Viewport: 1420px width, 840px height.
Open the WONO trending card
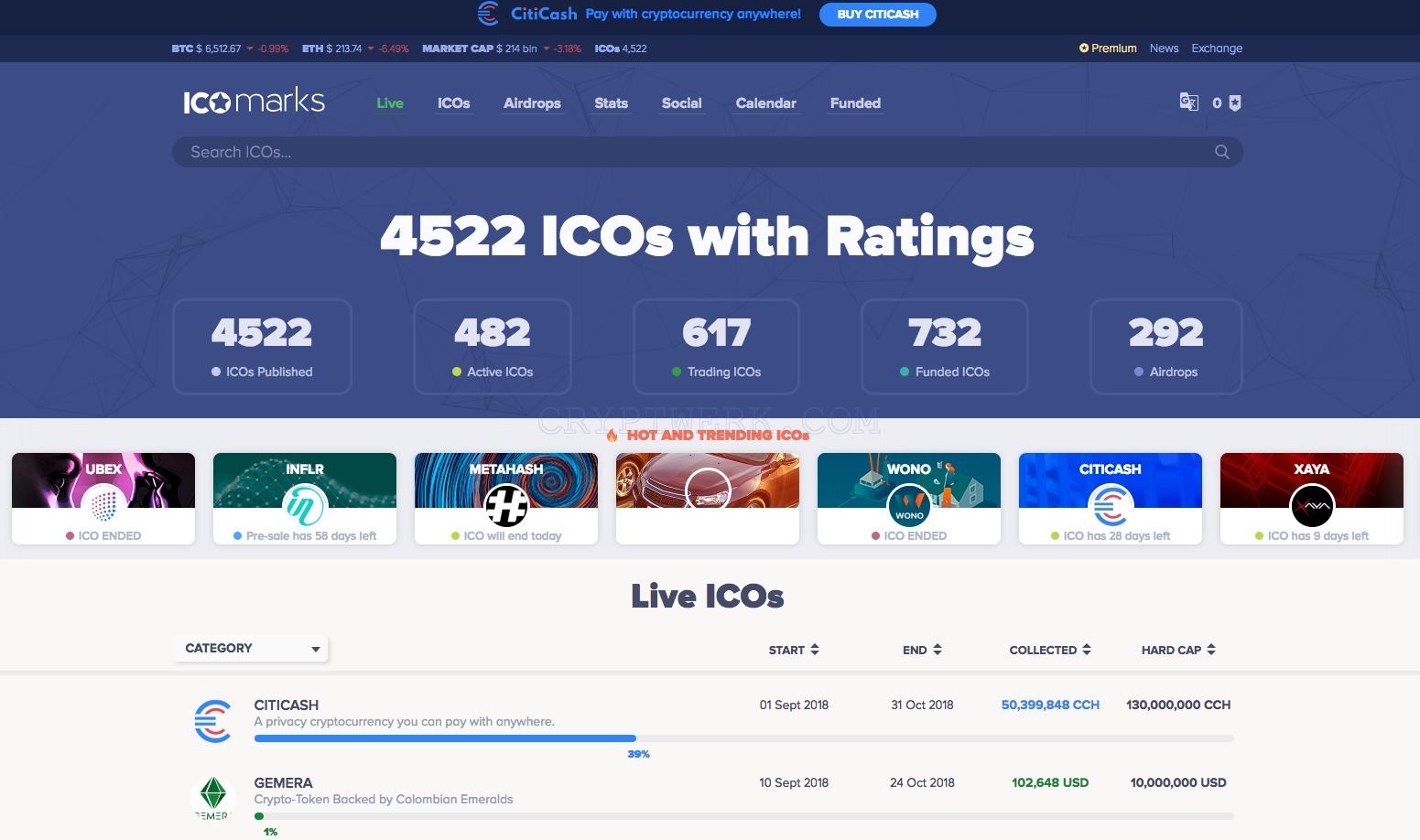[909, 499]
